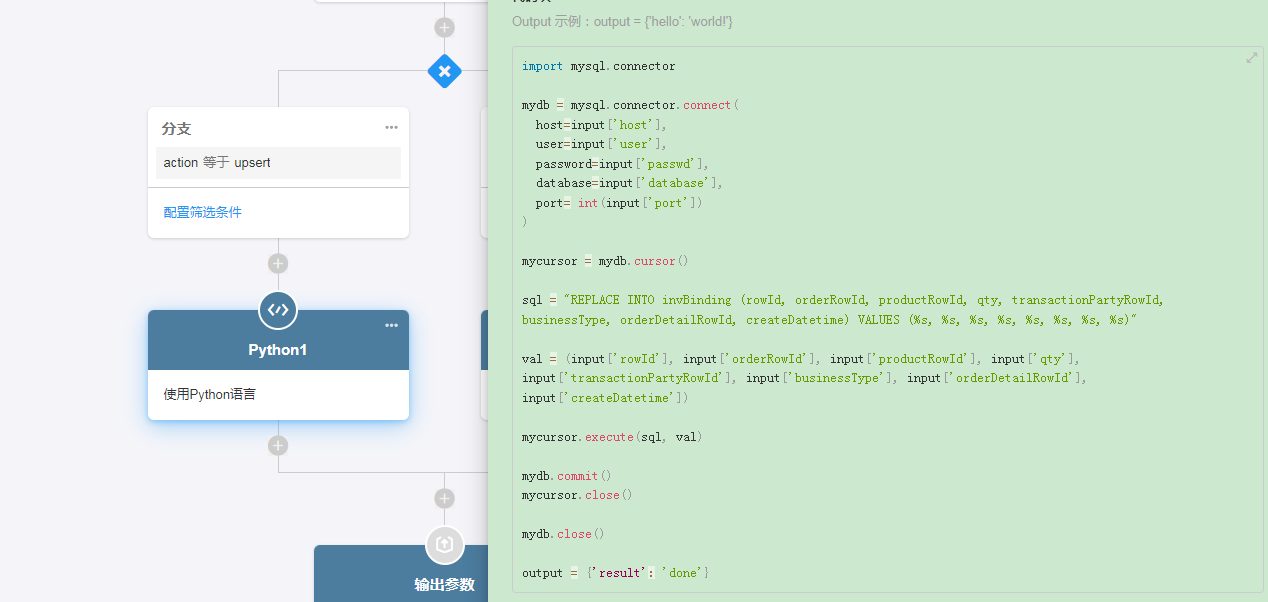Add a node below the Python1 card

tap(278, 446)
